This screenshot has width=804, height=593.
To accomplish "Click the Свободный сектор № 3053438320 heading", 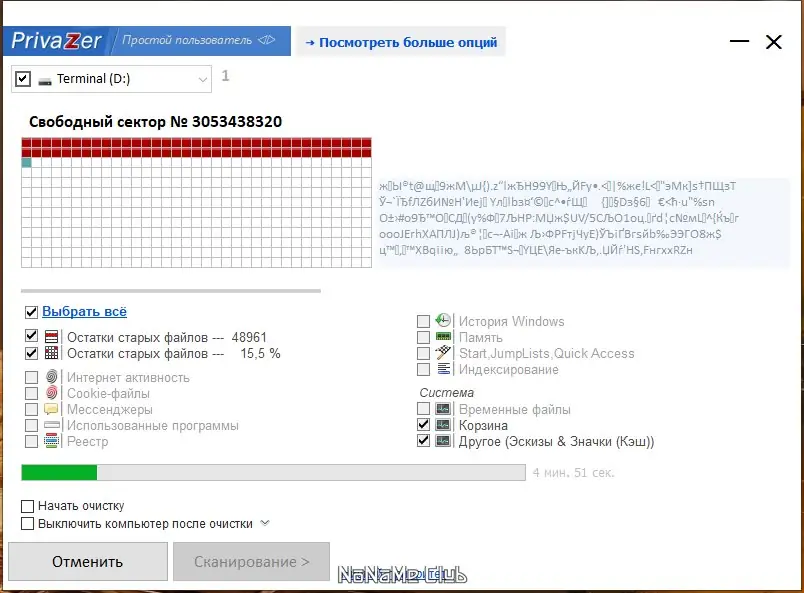I will click(155, 122).
